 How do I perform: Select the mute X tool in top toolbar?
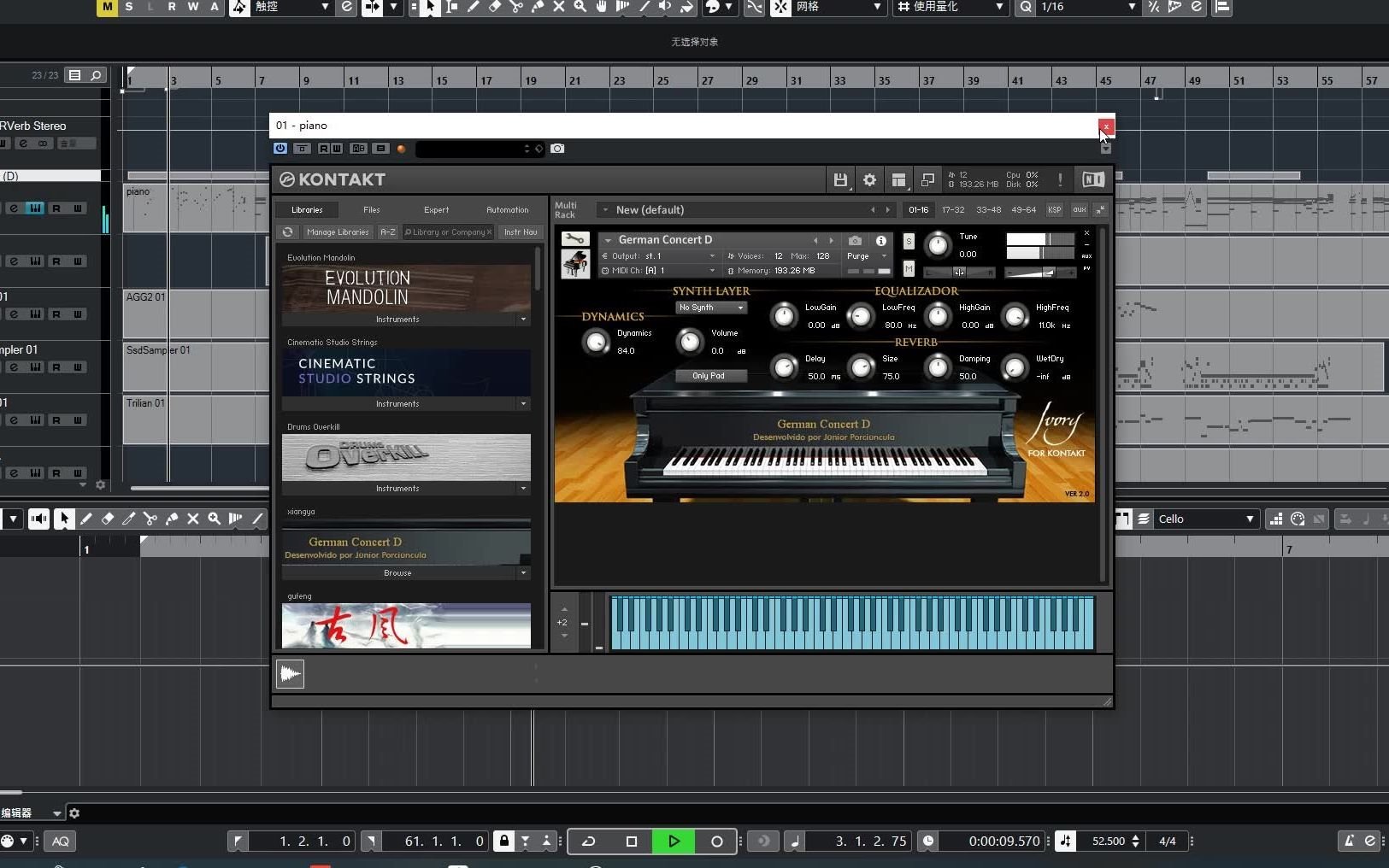click(x=559, y=7)
